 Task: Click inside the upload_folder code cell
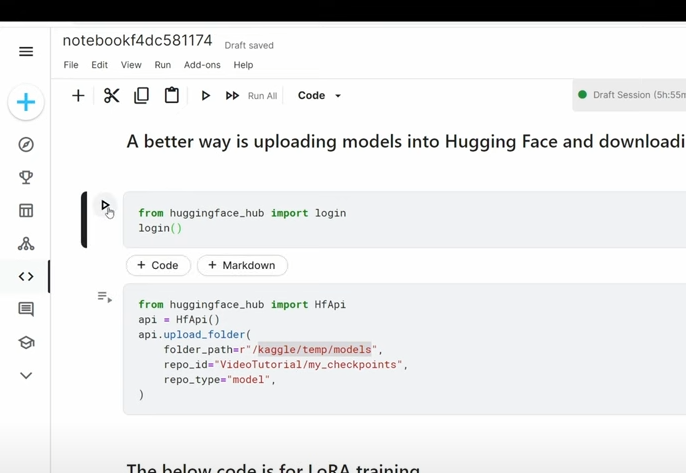click(404, 349)
